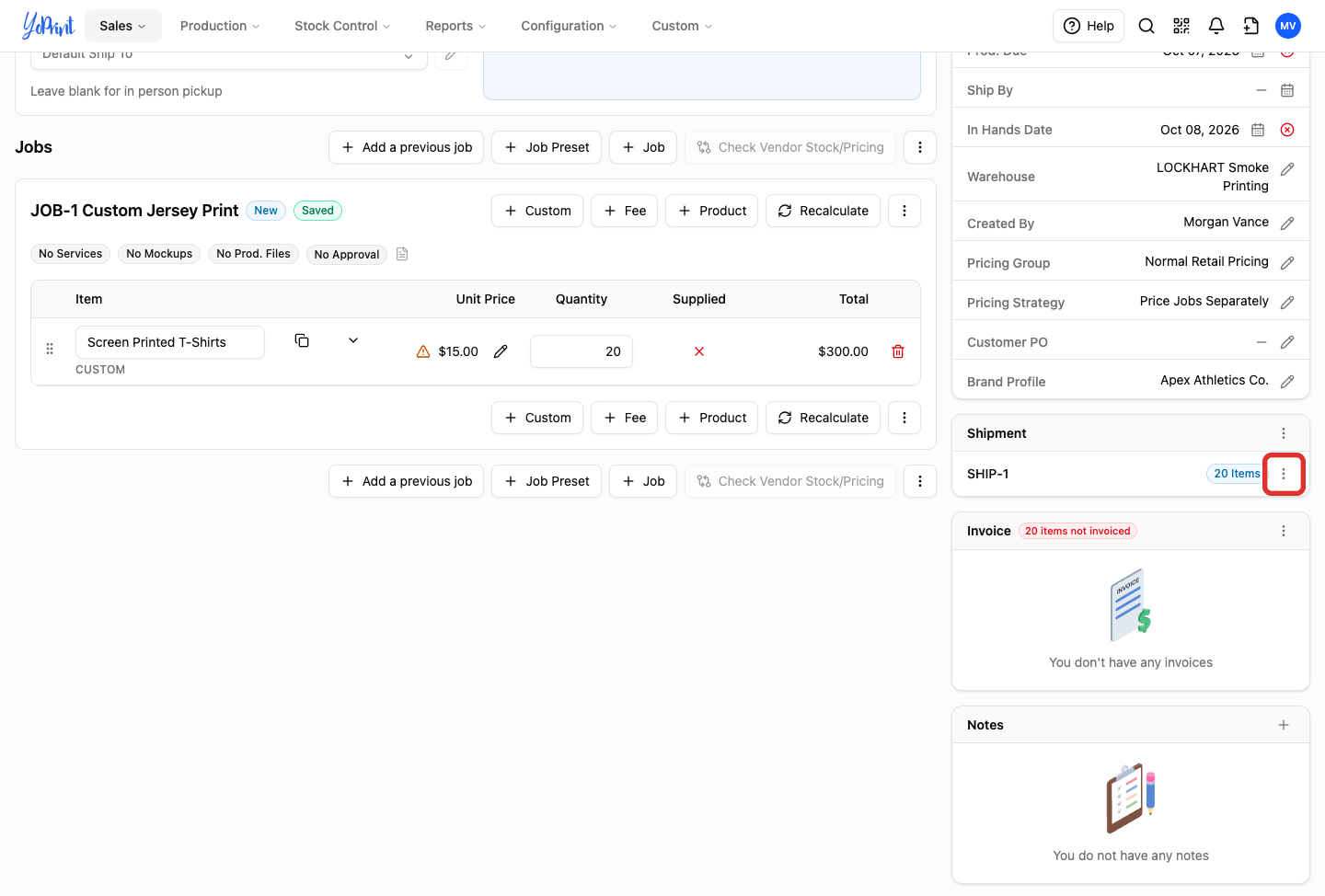The width and height of the screenshot is (1325, 896).
Task: Click the price warning triangle icon
Action: [x=423, y=351]
